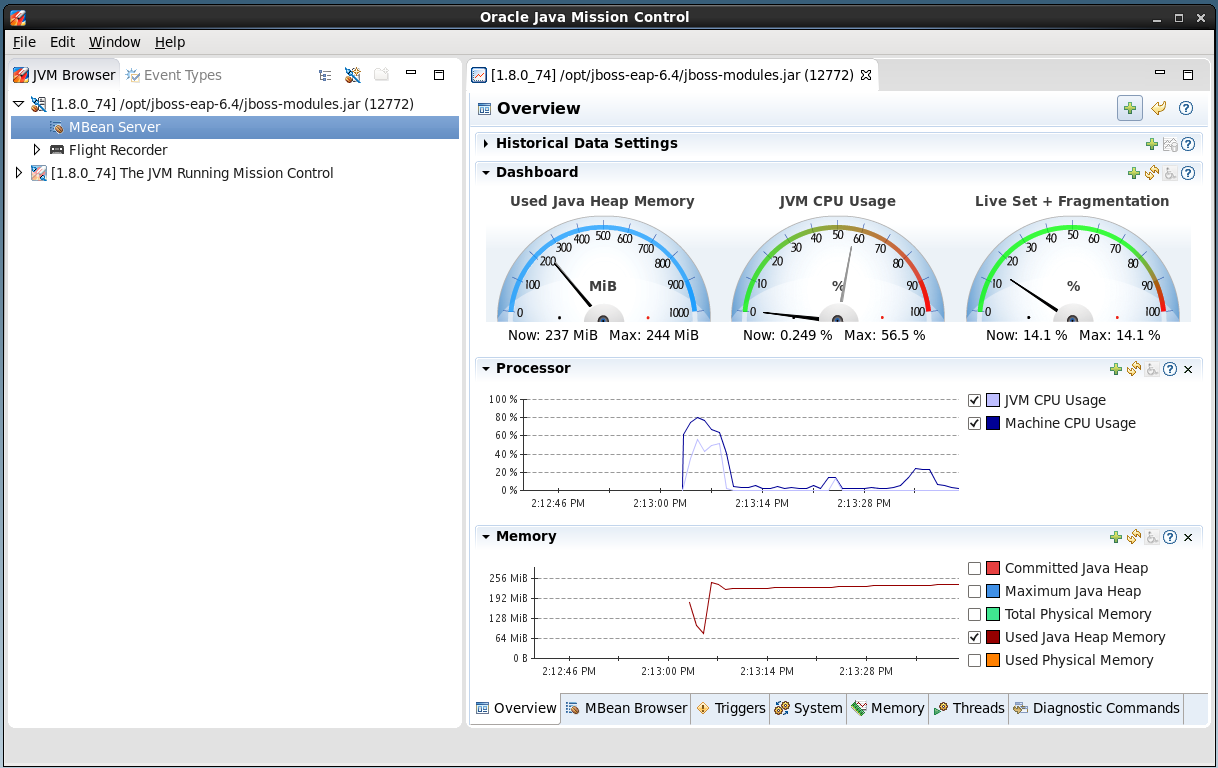The height and width of the screenshot is (768, 1218).
Task: Switch to the Event Types tab
Action: pos(173,75)
